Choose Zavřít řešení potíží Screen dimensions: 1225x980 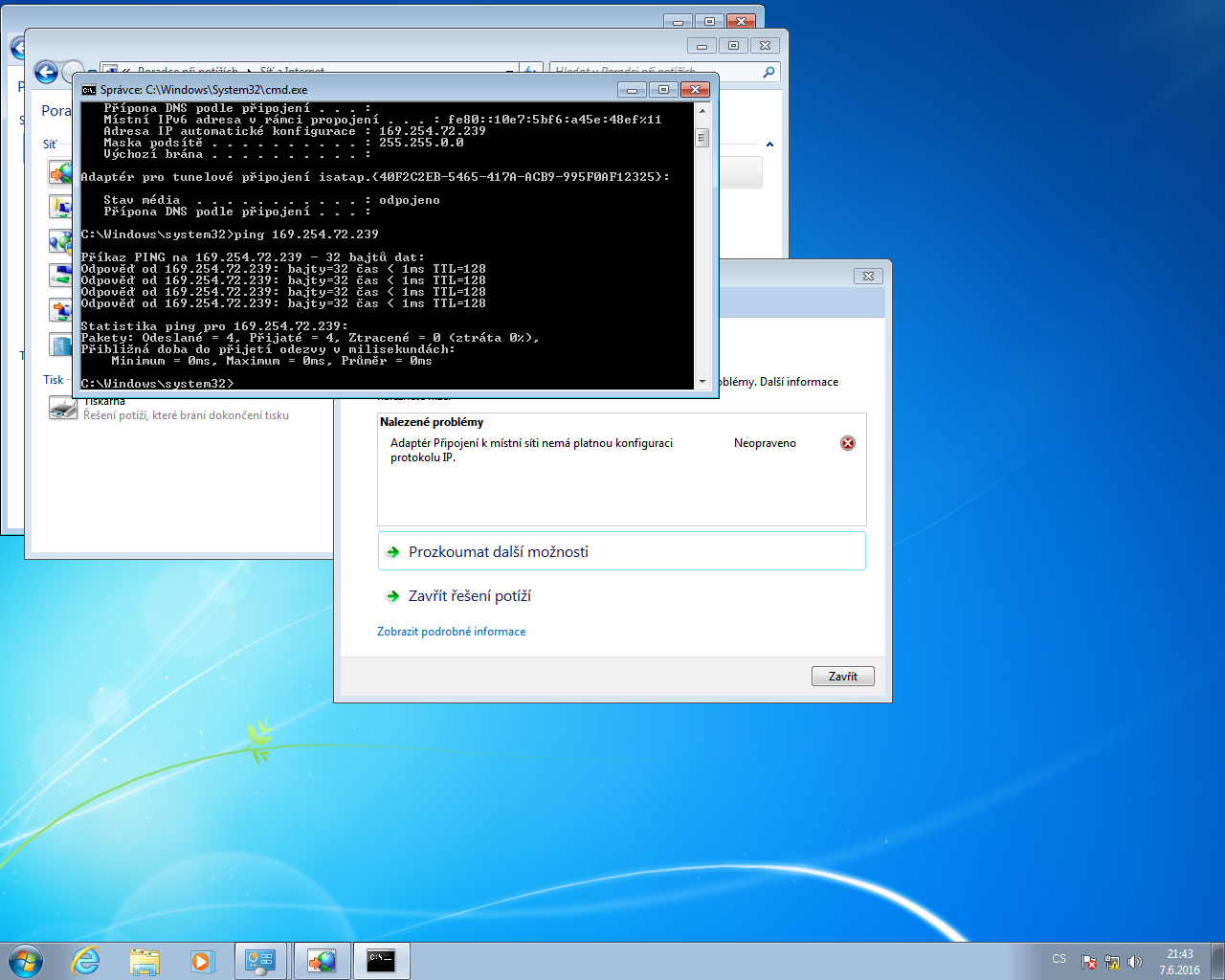tap(469, 596)
